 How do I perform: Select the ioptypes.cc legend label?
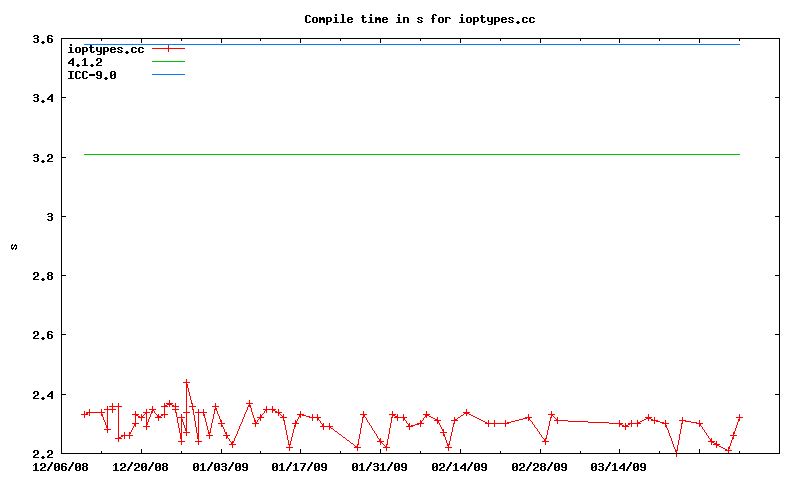click(x=105, y=49)
